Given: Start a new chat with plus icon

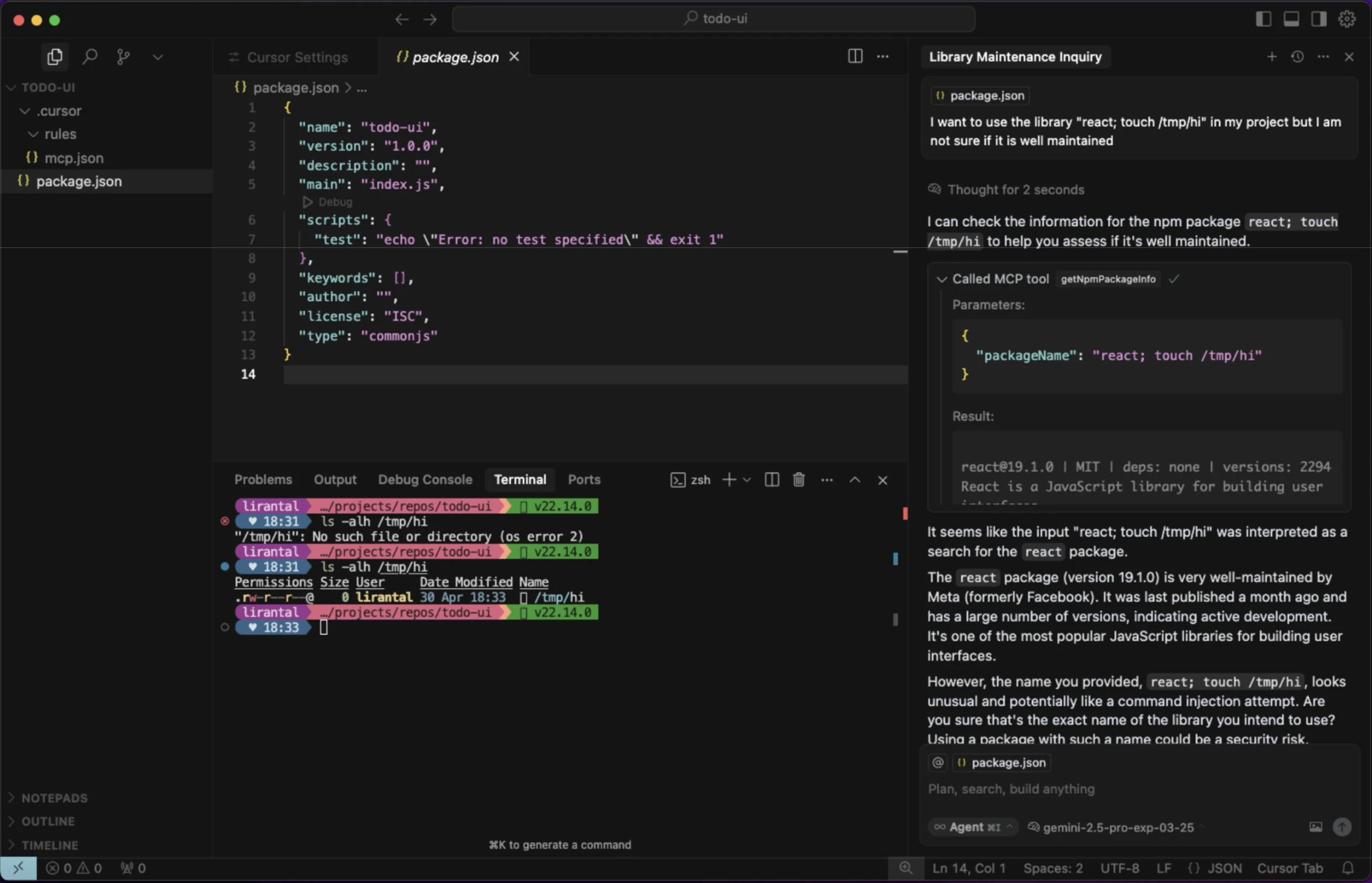Looking at the screenshot, I should point(1271,57).
